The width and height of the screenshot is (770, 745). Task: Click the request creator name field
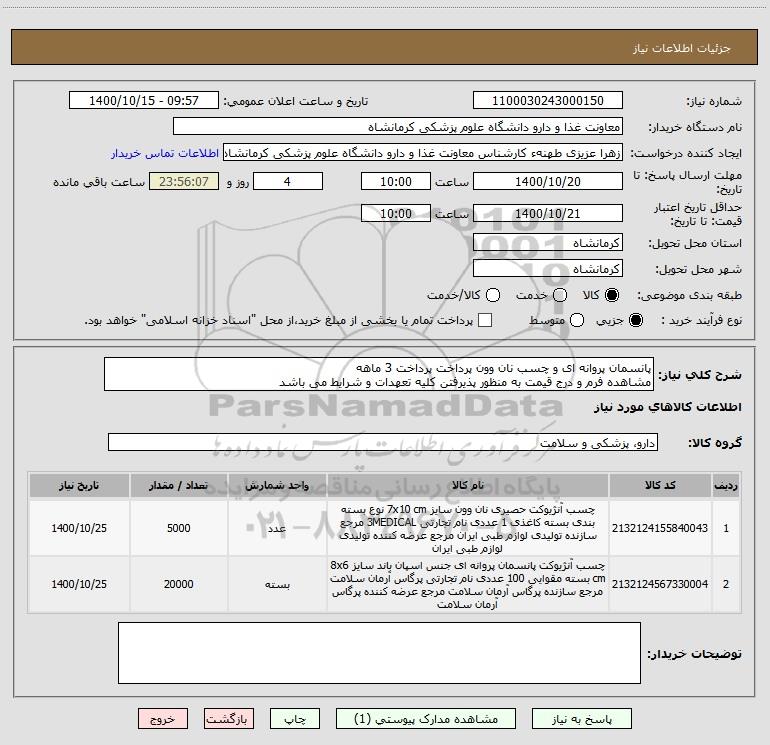[x=423, y=152]
